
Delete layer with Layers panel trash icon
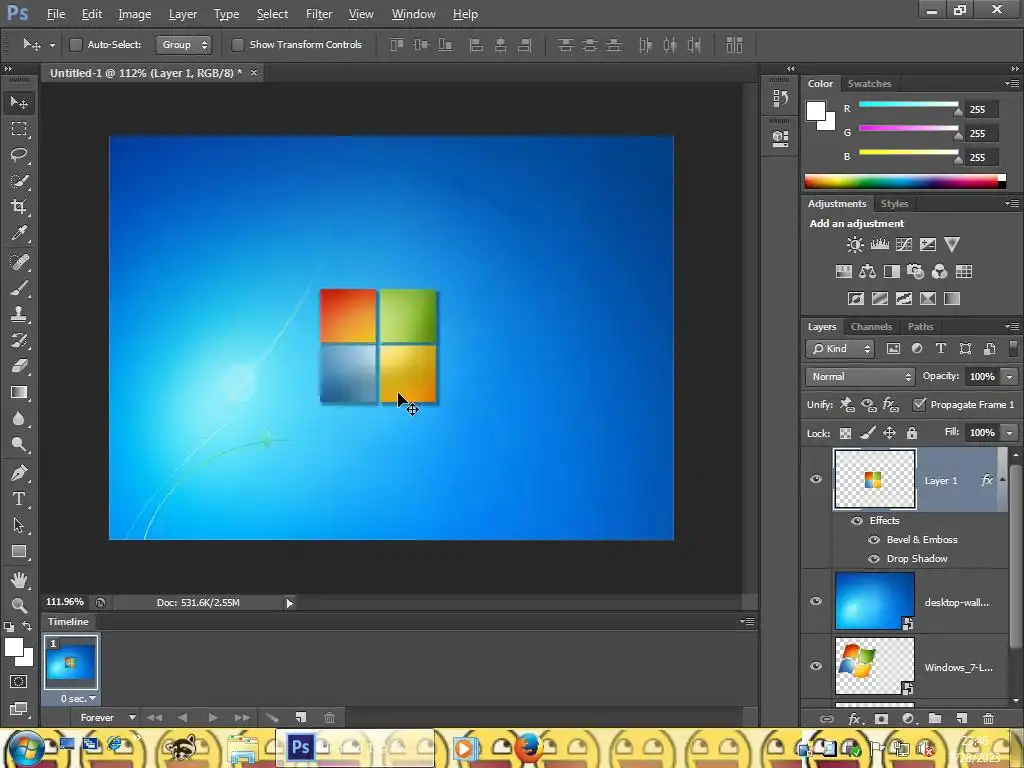coord(988,718)
